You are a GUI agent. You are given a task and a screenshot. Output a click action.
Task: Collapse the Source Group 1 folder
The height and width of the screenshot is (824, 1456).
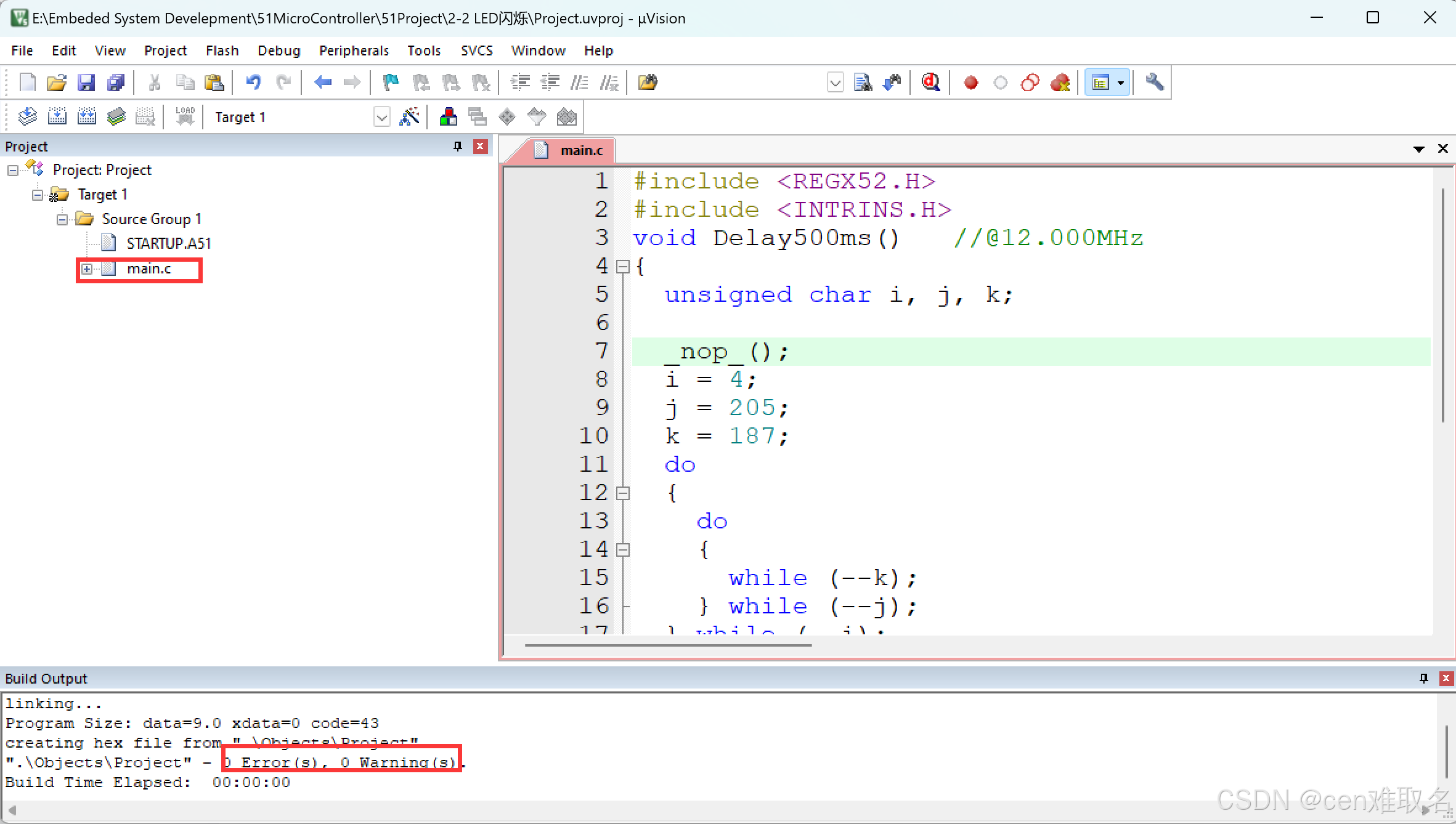[62, 219]
